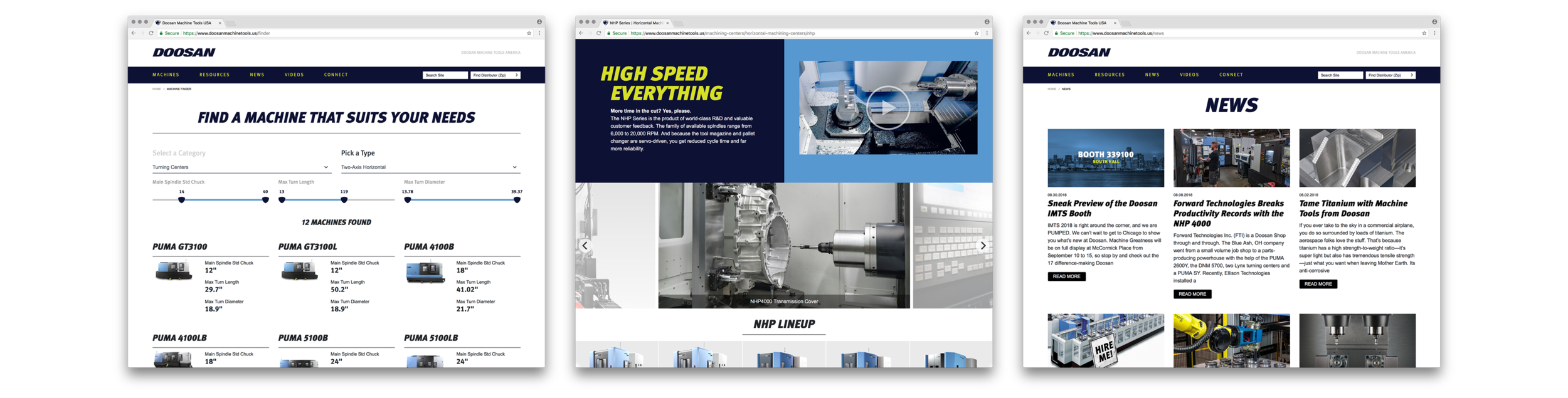
Task: Read More on Forward Technologies article
Action: [1192, 294]
